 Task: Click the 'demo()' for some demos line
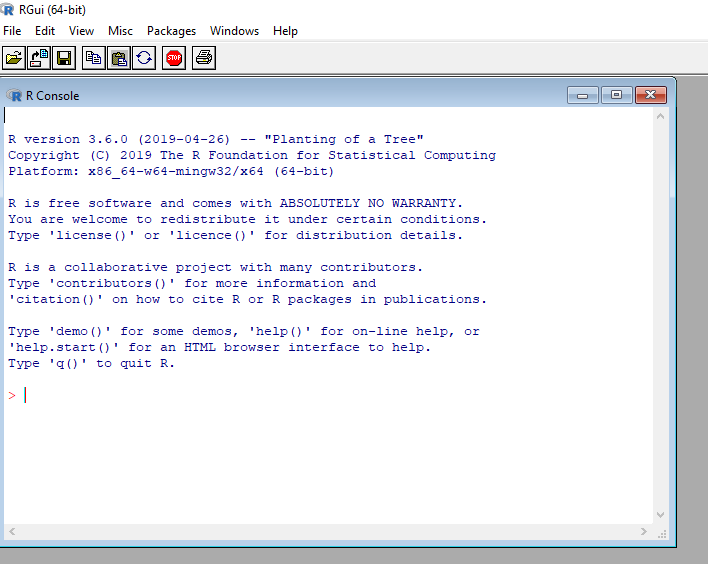point(244,331)
